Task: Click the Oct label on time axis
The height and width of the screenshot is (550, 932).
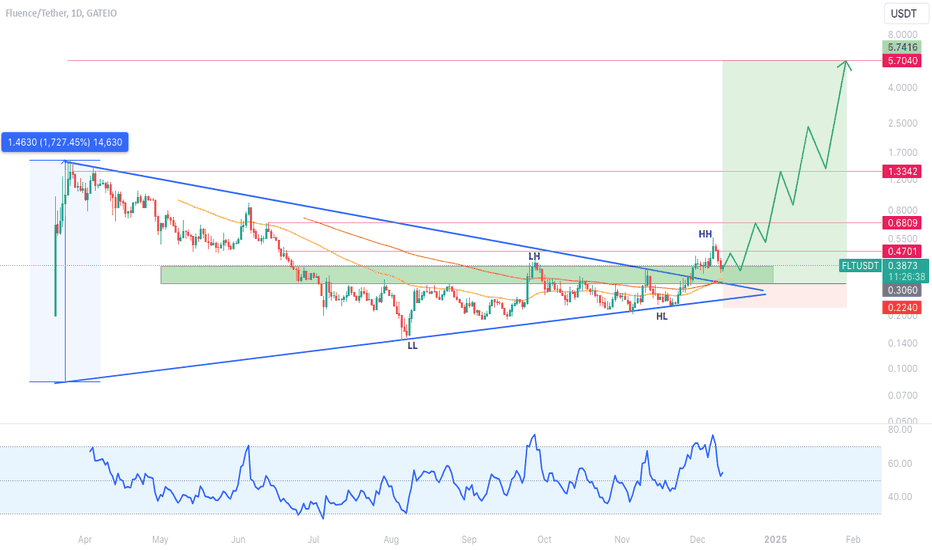Action: (x=544, y=540)
